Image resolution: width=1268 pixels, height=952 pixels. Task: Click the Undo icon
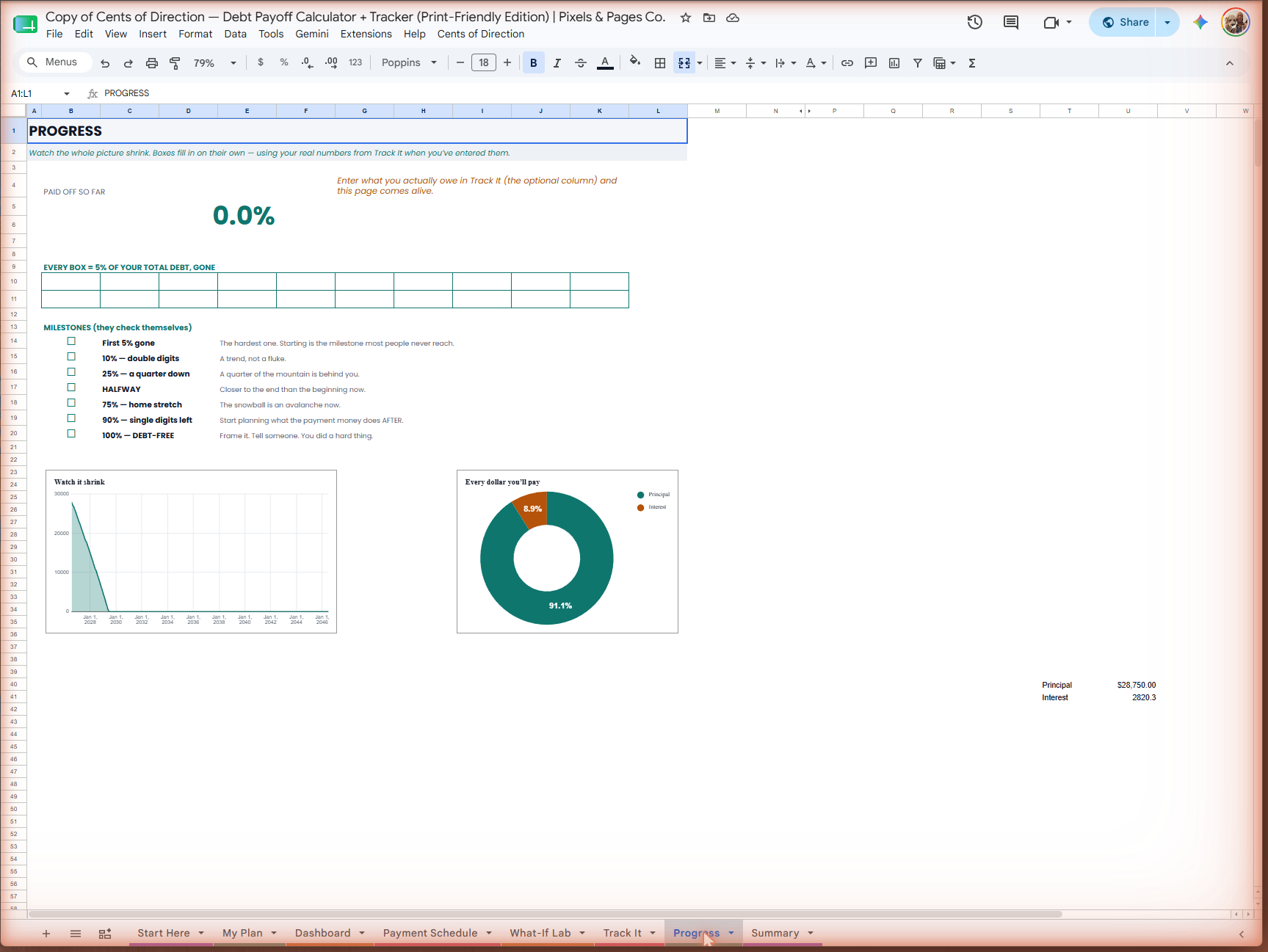pyautogui.click(x=105, y=63)
